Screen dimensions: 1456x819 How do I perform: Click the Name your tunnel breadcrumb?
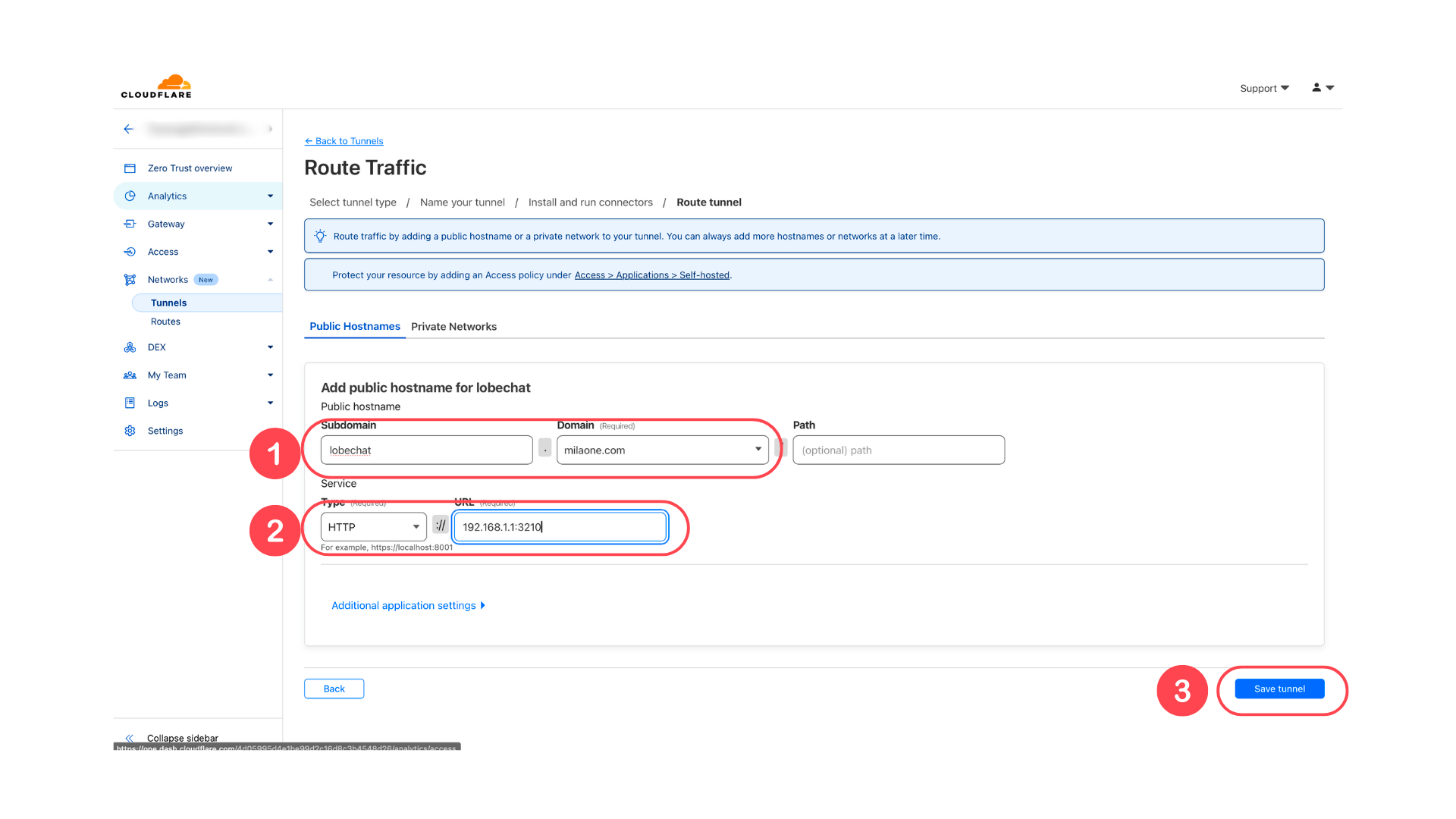463,202
